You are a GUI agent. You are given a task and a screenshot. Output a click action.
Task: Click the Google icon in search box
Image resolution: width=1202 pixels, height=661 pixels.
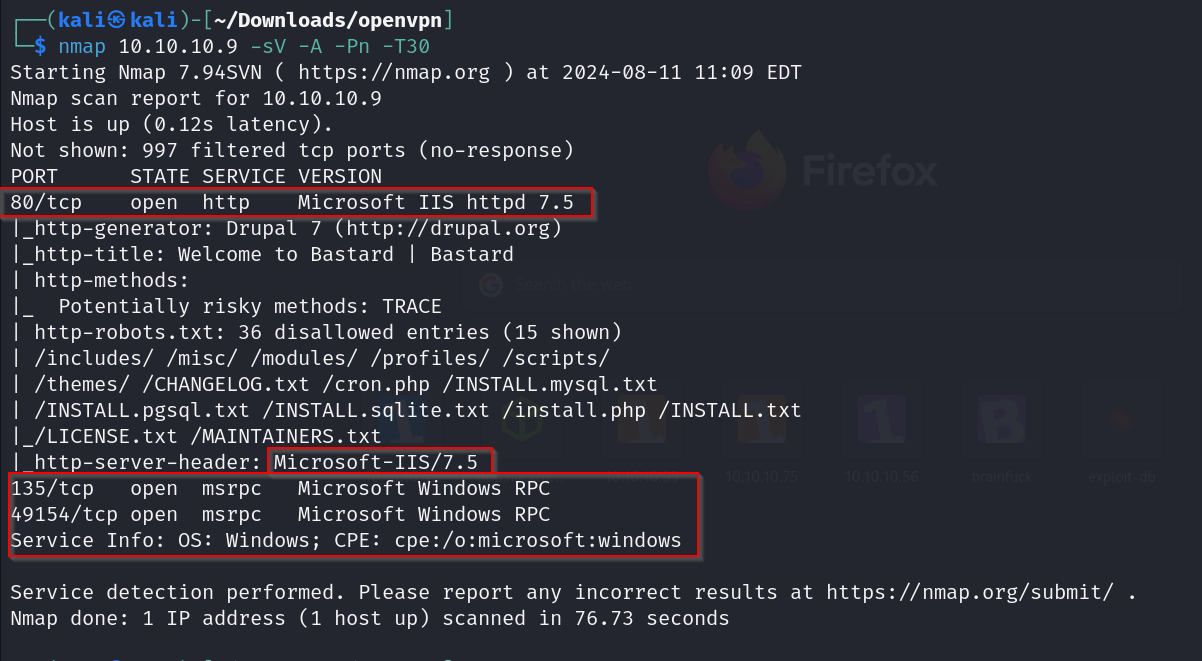490,284
